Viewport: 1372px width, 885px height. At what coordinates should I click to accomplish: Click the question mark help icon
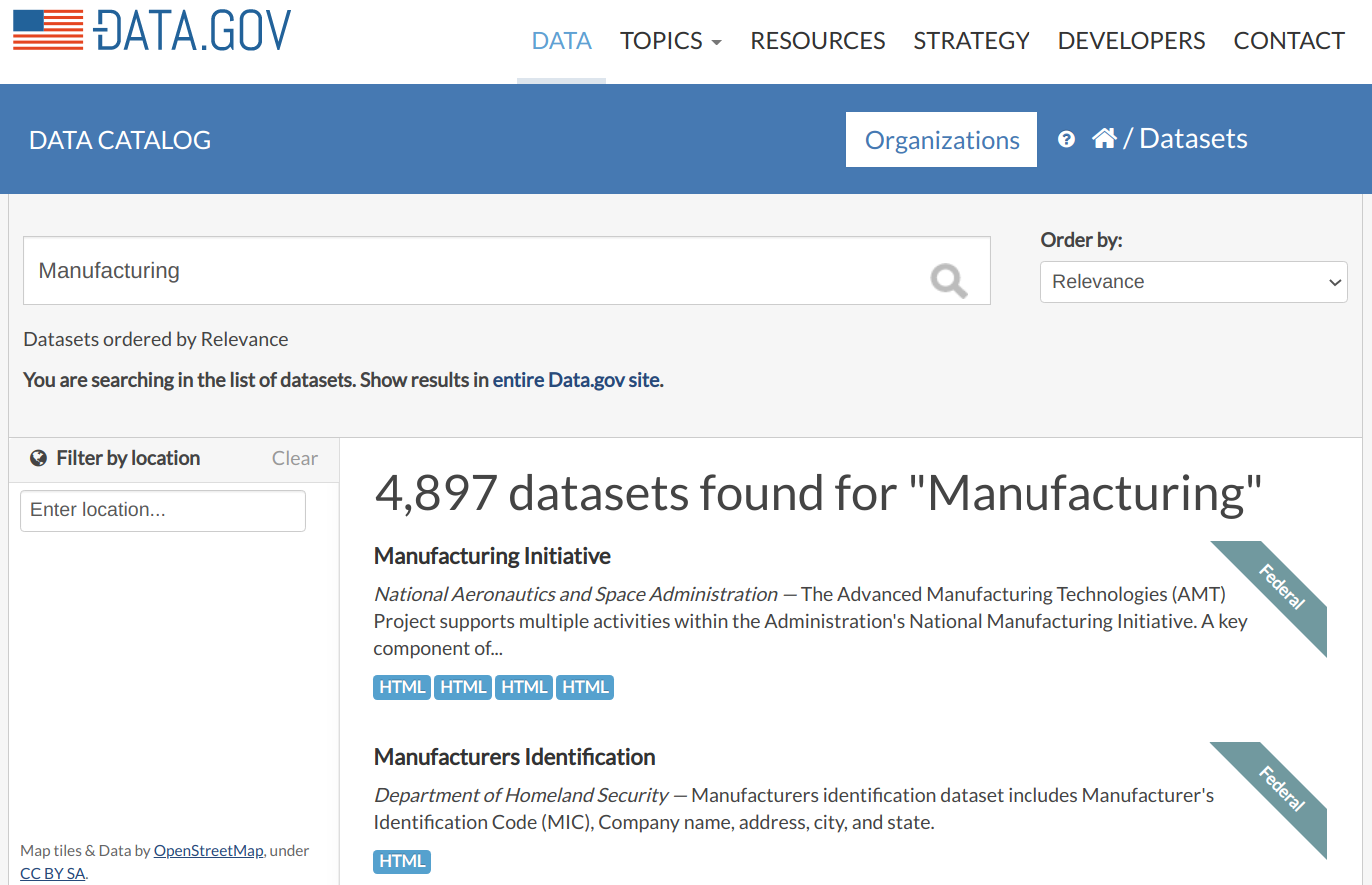click(1066, 139)
